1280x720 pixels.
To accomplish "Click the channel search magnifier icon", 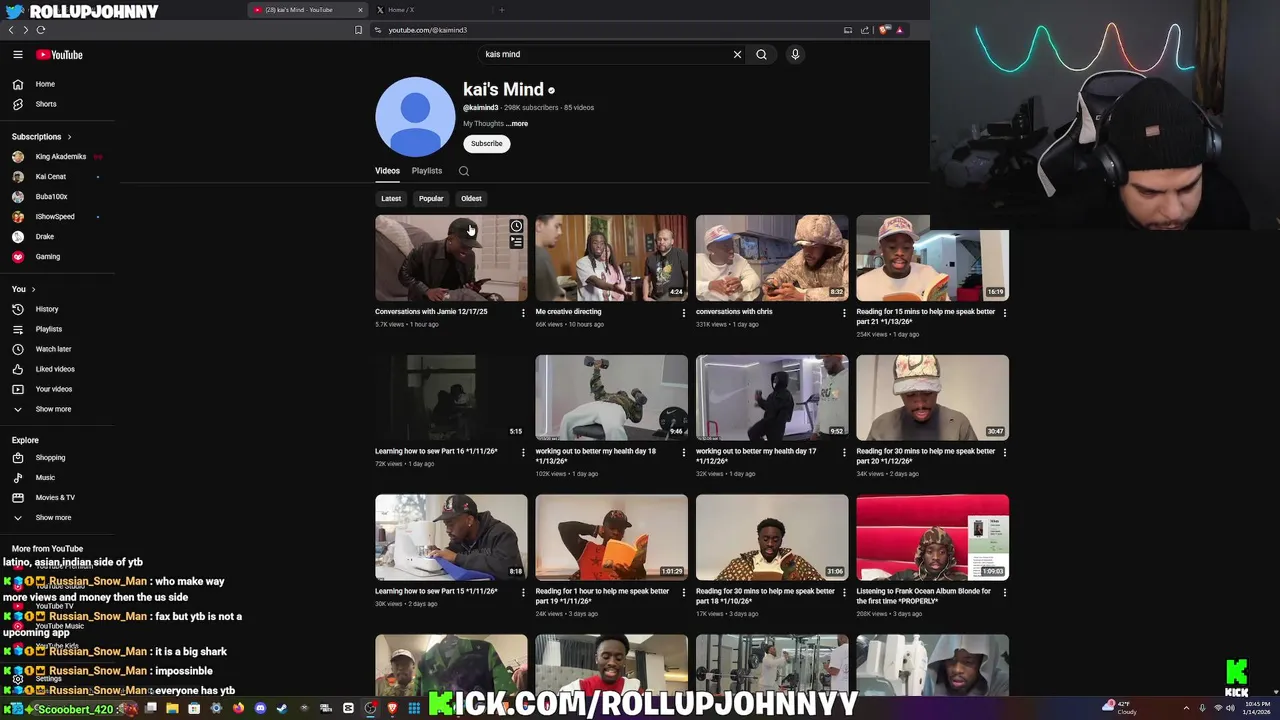I will click(464, 172).
